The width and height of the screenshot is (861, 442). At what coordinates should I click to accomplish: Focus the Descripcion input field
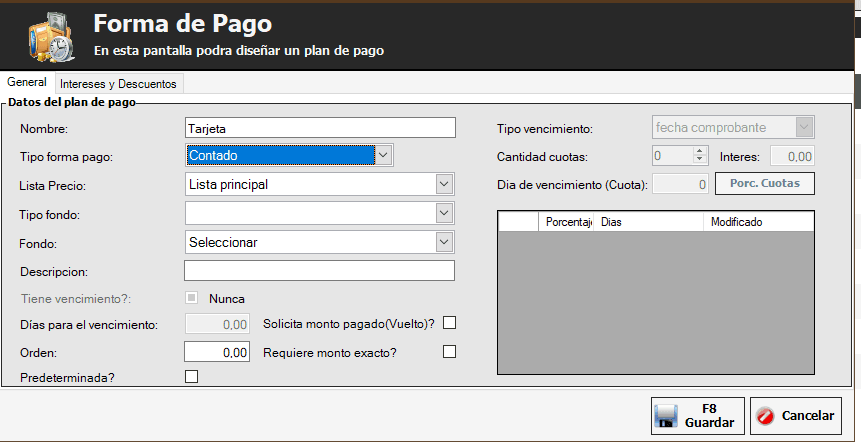(x=319, y=271)
